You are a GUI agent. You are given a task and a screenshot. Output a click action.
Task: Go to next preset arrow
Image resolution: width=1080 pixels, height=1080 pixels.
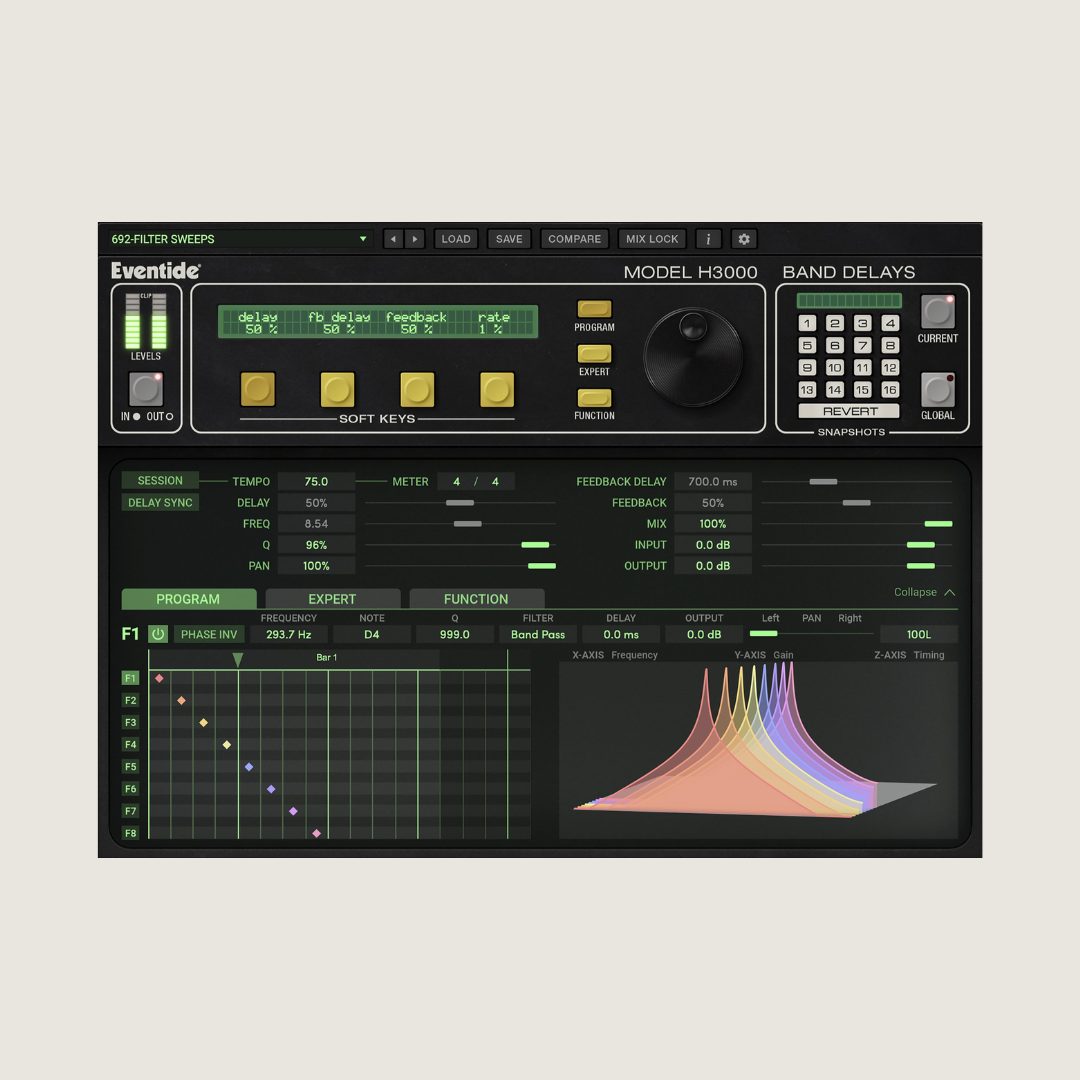[x=415, y=239]
